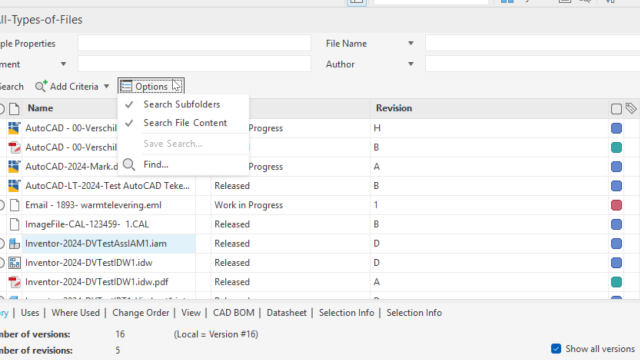Open the CAD BOM tab

pyautogui.click(x=233, y=313)
